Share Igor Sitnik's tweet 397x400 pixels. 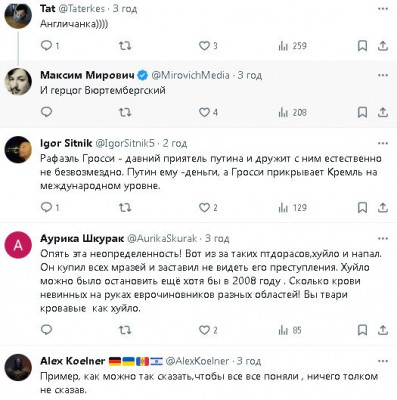pos(383,208)
